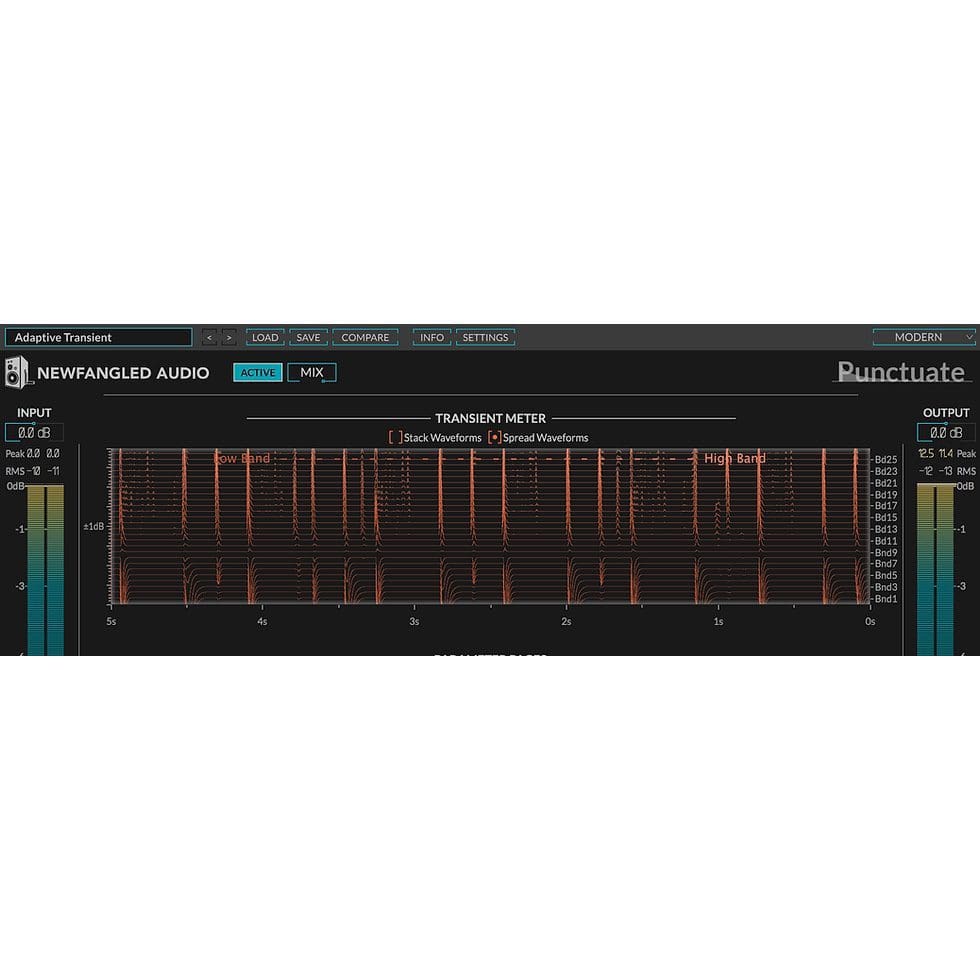Click the 'Bd23' band label
The image size is (980, 980).
886,471
